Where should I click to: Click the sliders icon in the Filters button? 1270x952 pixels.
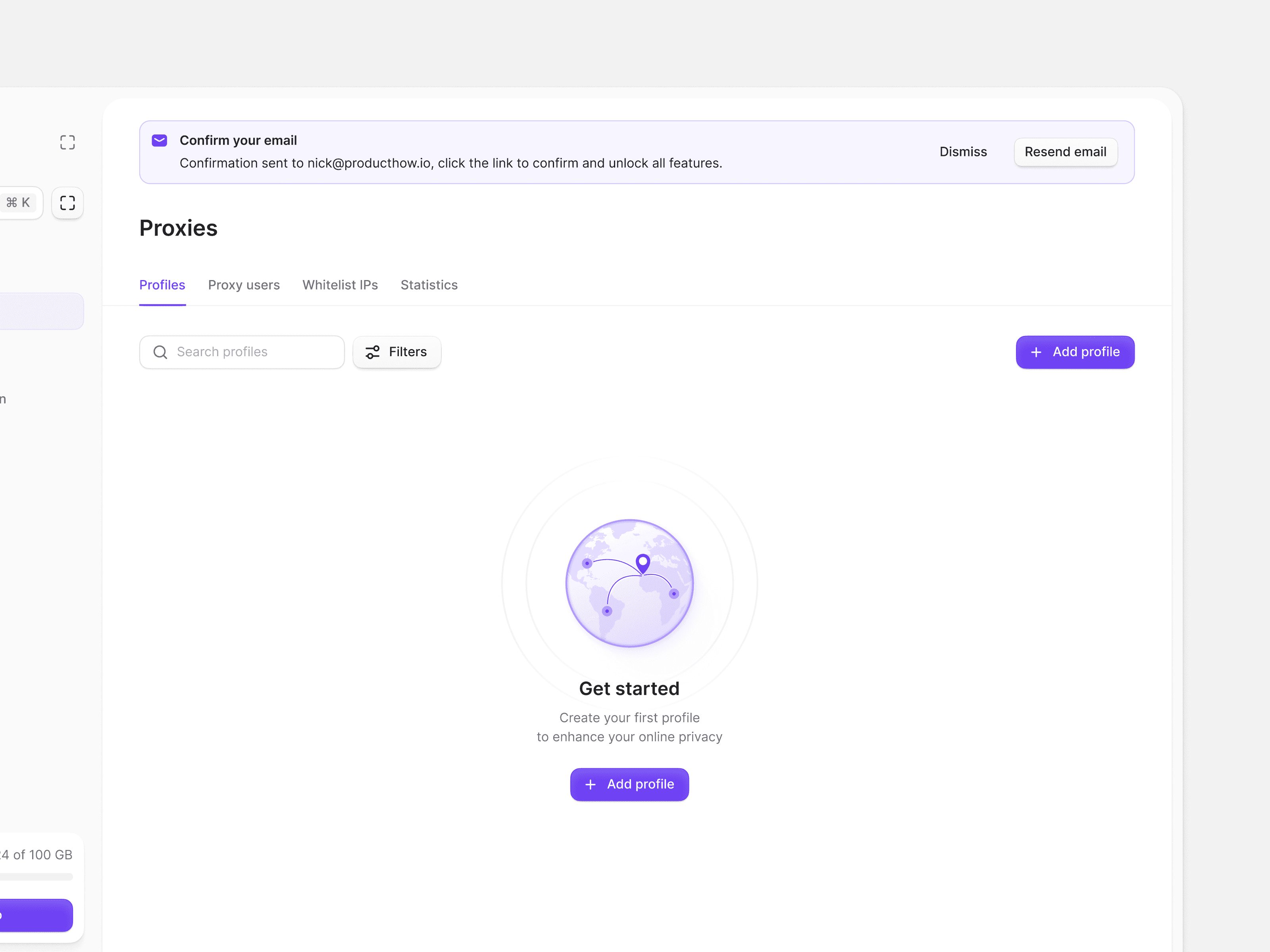coord(373,352)
